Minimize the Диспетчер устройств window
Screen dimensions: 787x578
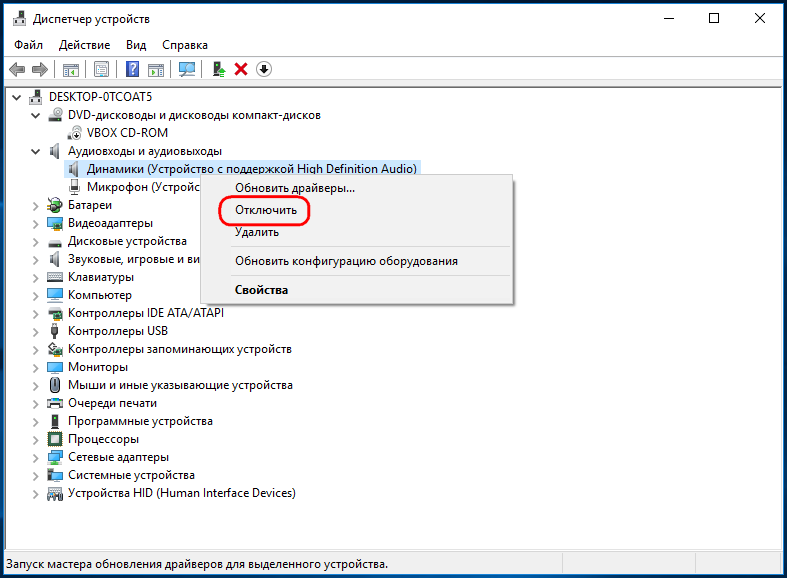pos(669,19)
